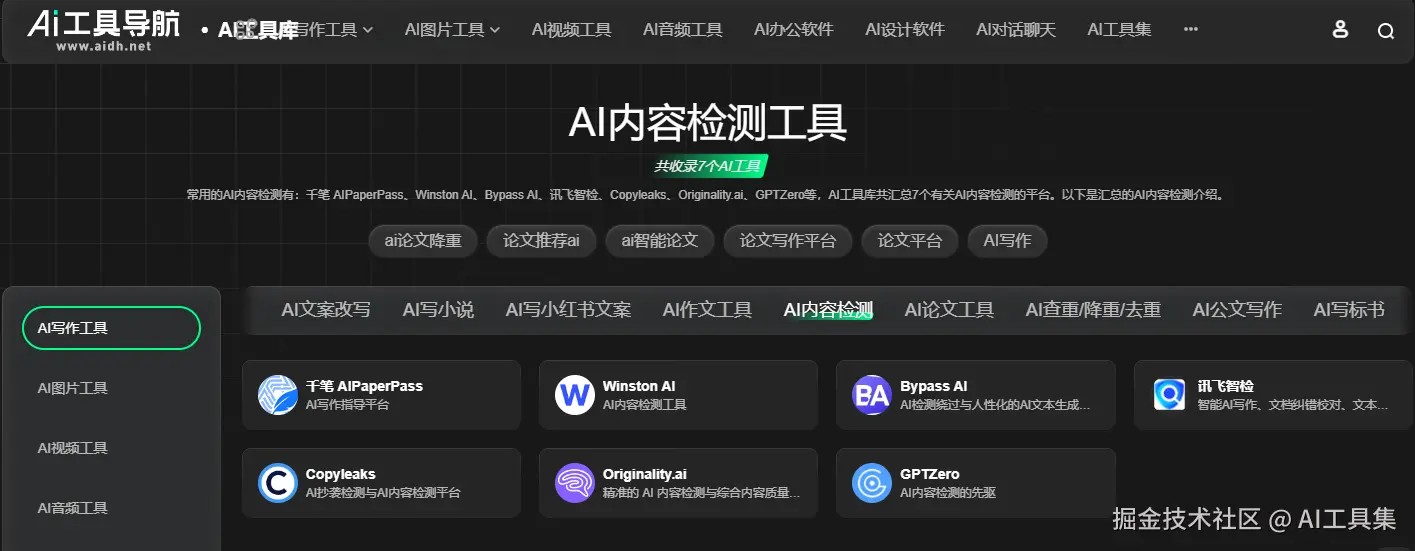Click the Bypass AI logo icon

[872, 395]
